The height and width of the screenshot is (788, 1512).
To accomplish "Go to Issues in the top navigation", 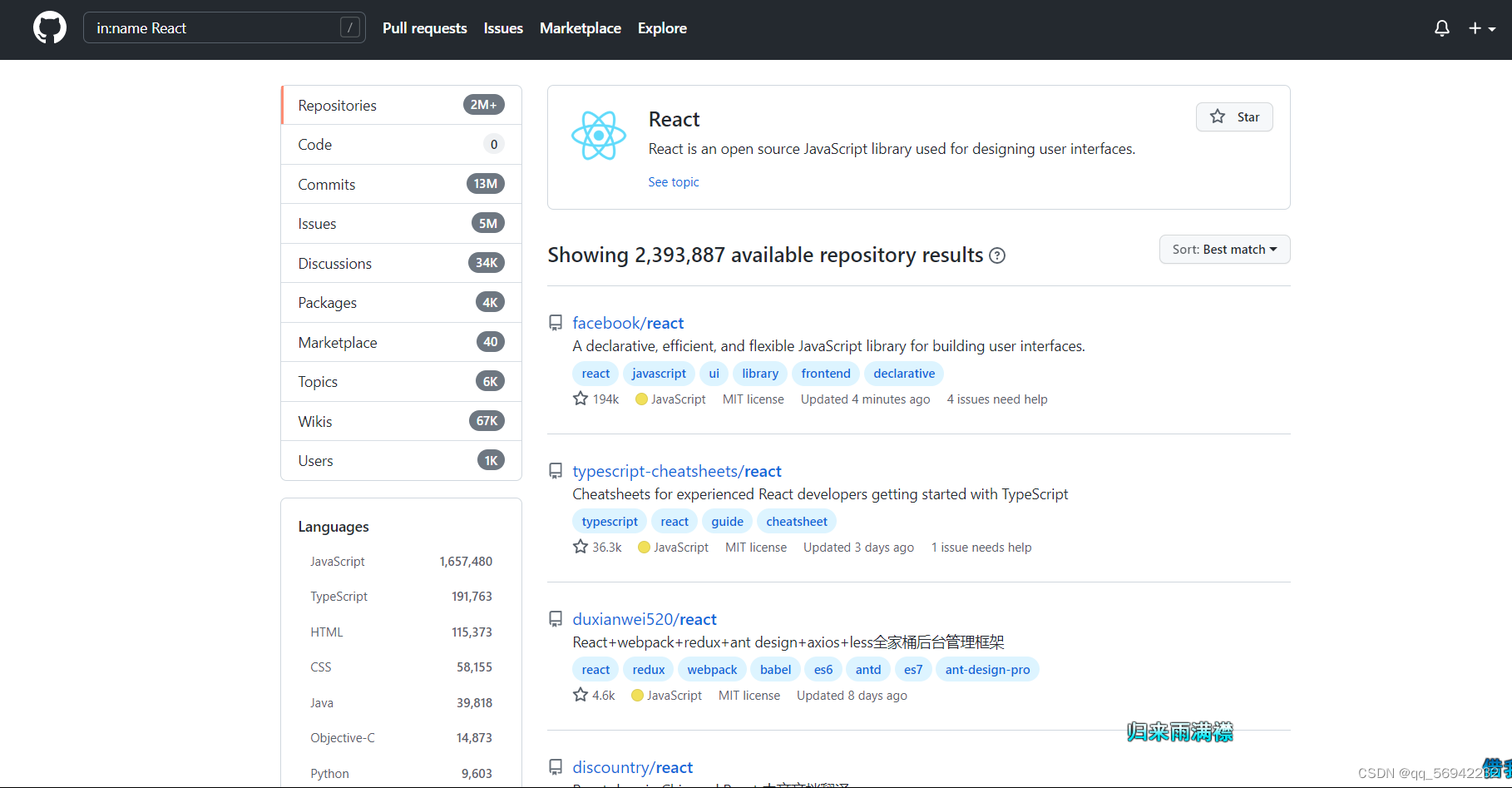I will [x=503, y=28].
